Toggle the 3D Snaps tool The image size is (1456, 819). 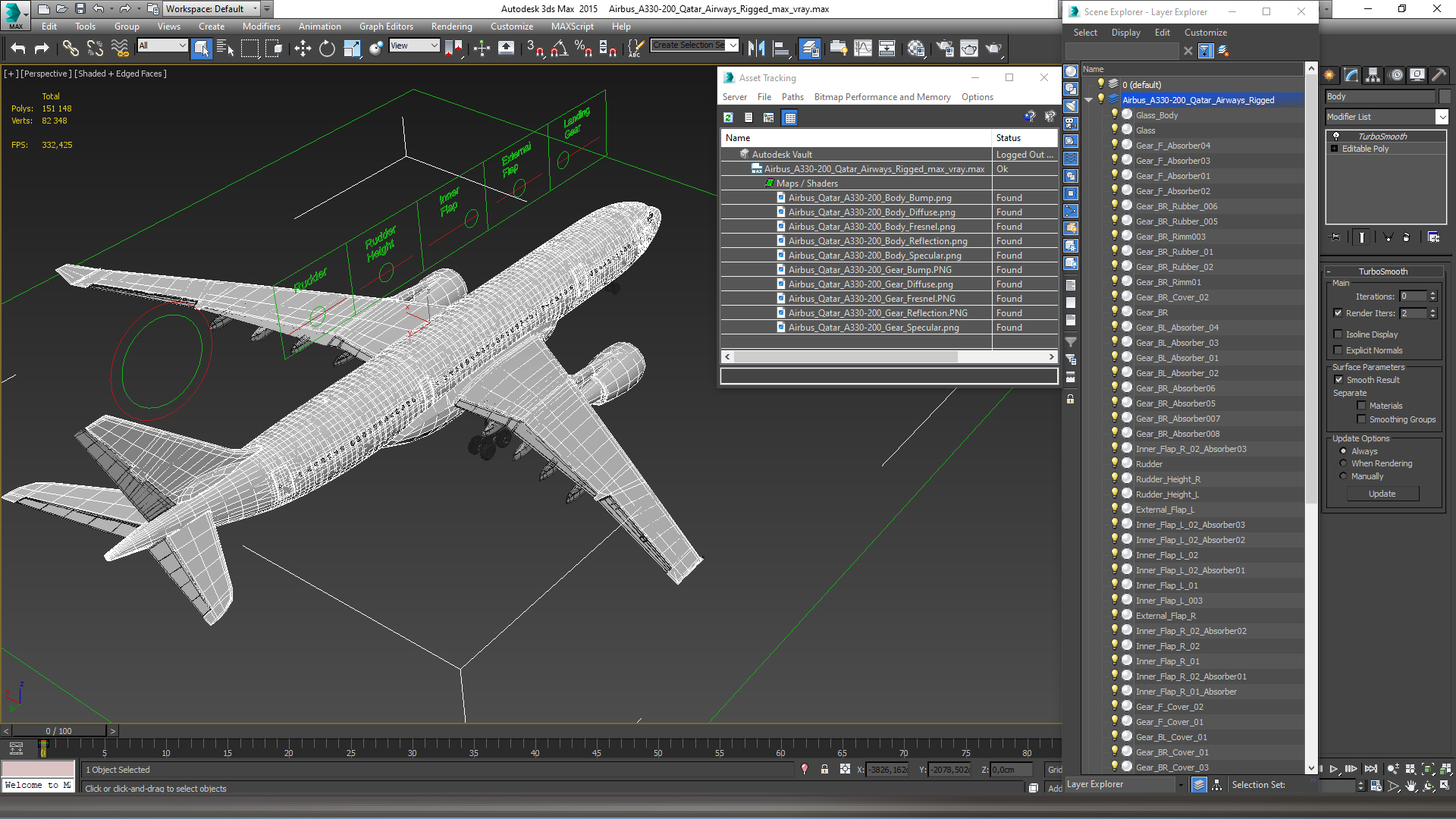[x=535, y=49]
